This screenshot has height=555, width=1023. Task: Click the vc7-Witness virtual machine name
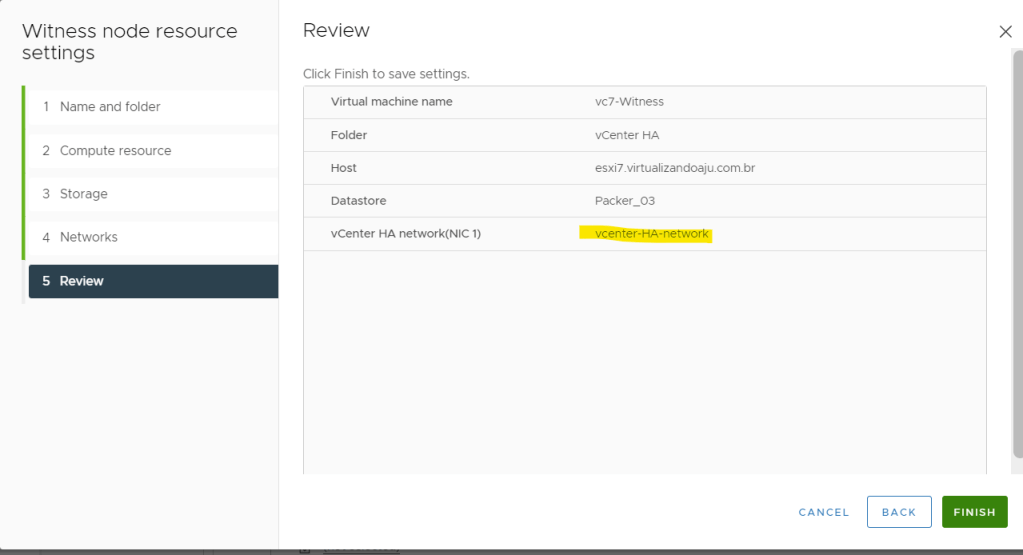pyautogui.click(x=629, y=102)
